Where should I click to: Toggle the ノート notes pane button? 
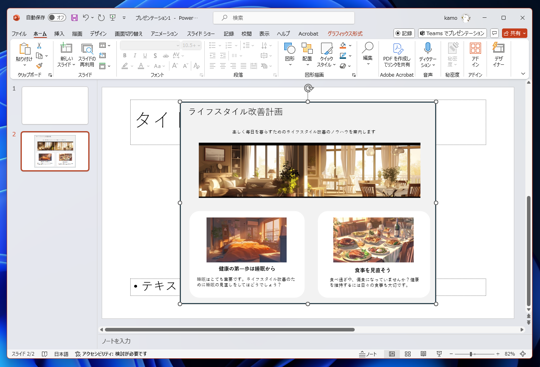coord(368,354)
